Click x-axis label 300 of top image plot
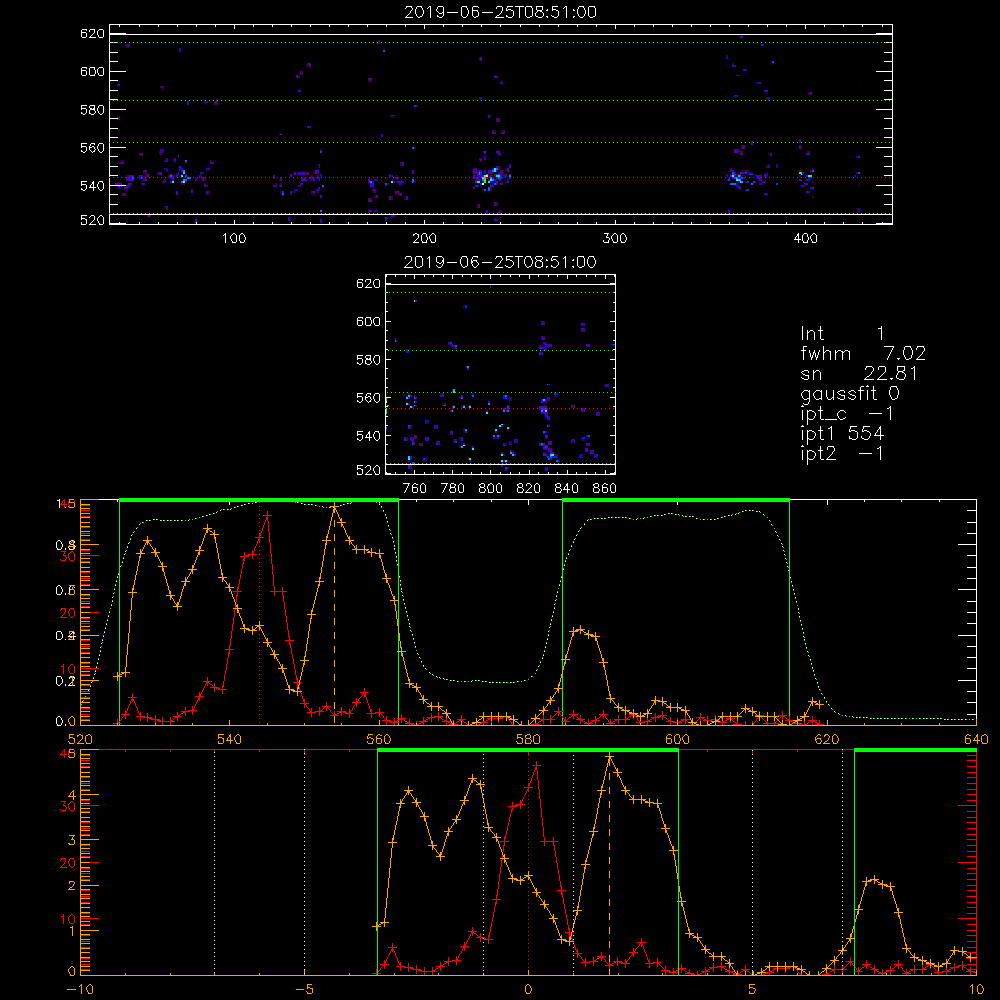The height and width of the screenshot is (1000, 1000). [x=615, y=239]
